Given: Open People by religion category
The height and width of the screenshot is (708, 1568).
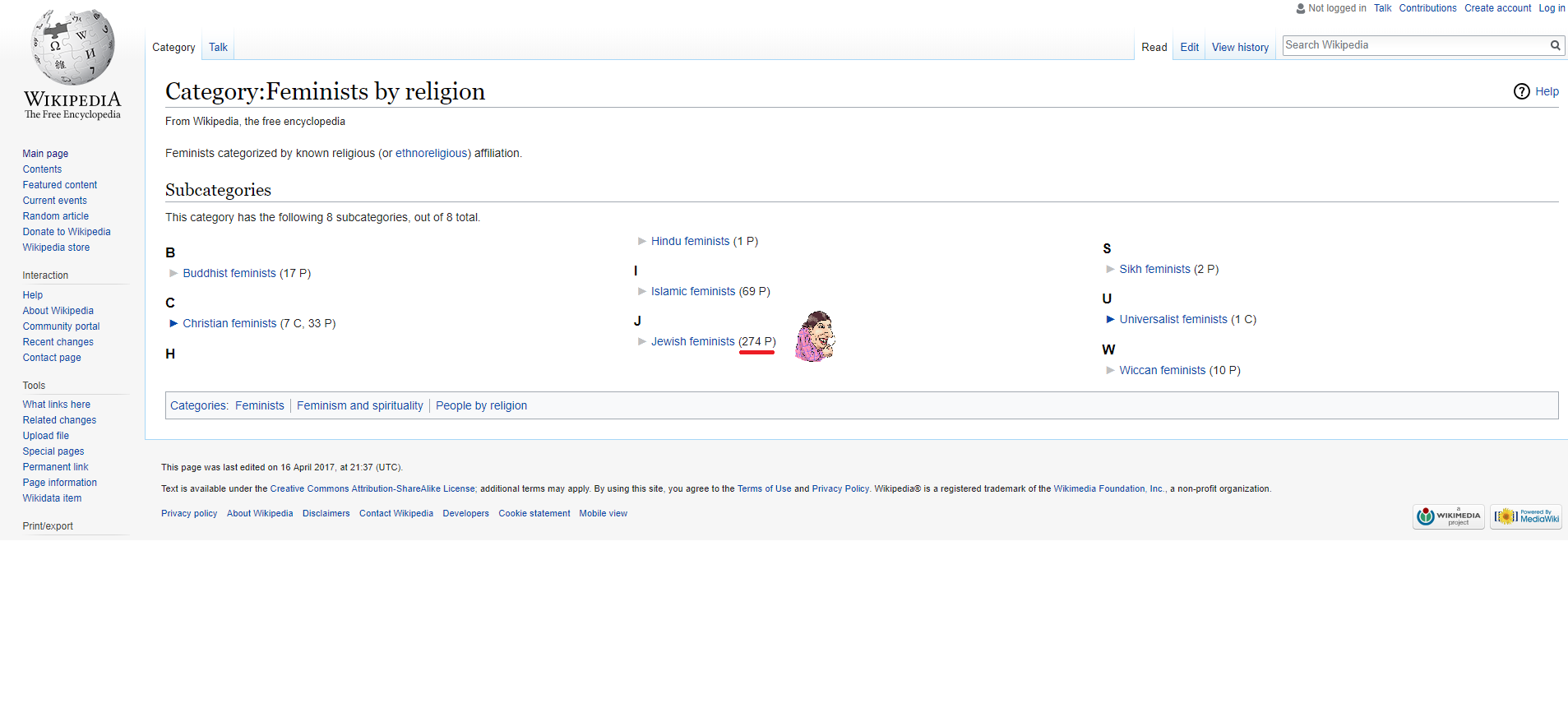Looking at the screenshot, I should pyautogui.click(x=482, y=405).
